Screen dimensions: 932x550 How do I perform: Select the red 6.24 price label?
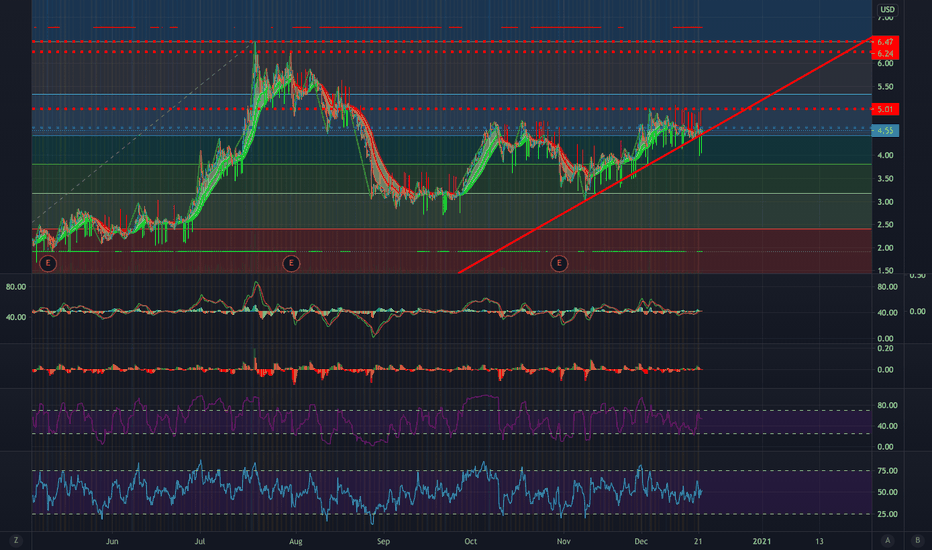tap(885, 54)
